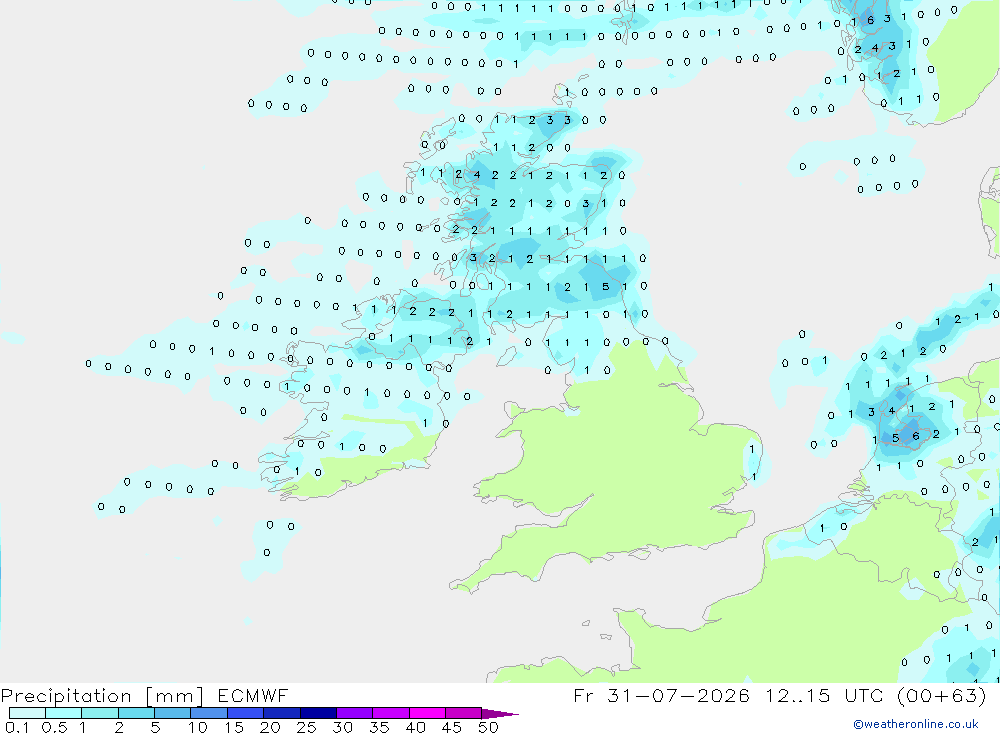Select the 20–25 mm legend color
The width and height of the screenshot is (1000, 733).
pyautogui.click(x=281, y=713)
